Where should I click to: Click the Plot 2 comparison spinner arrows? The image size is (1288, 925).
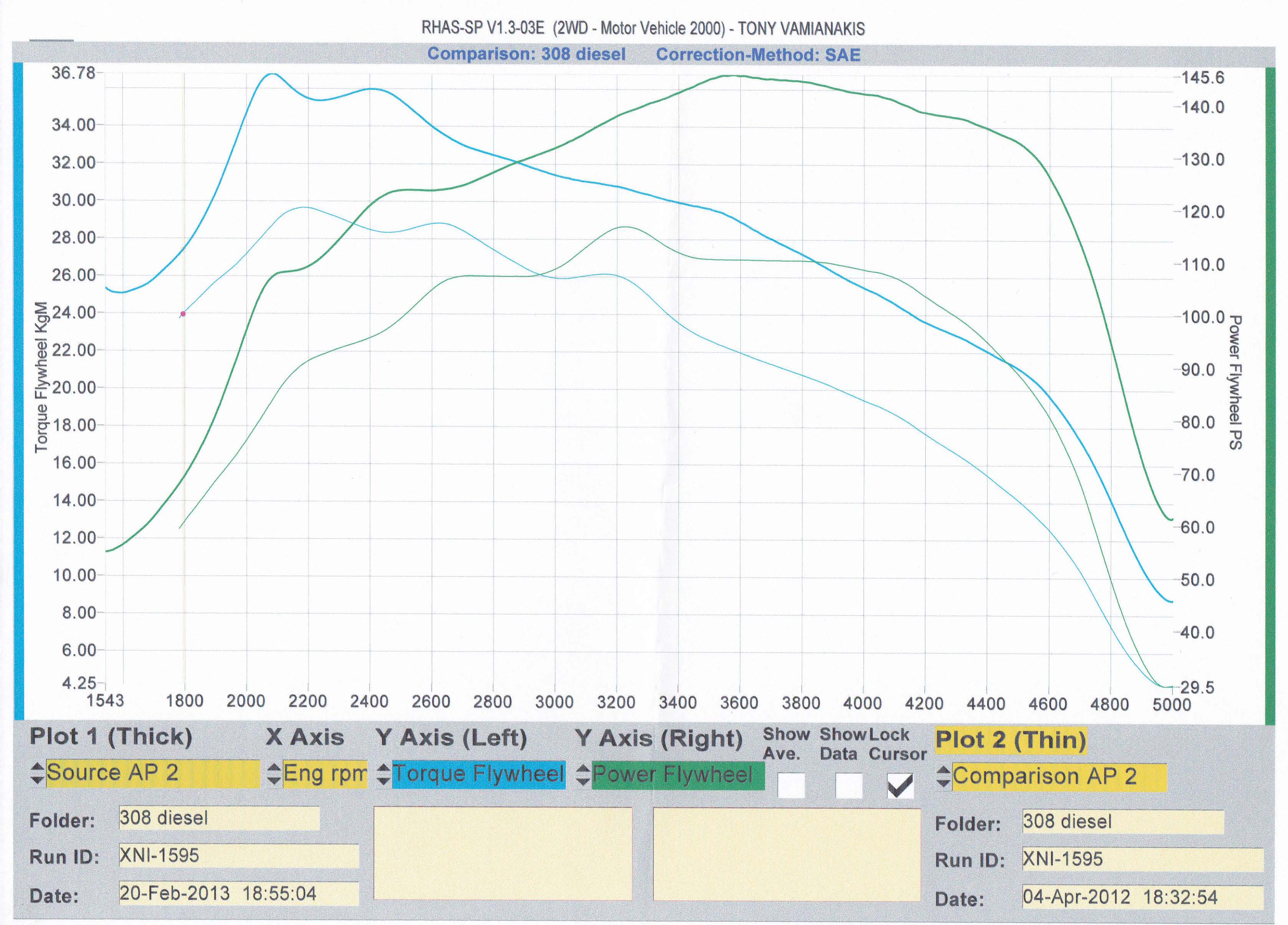tap(943, 777)
